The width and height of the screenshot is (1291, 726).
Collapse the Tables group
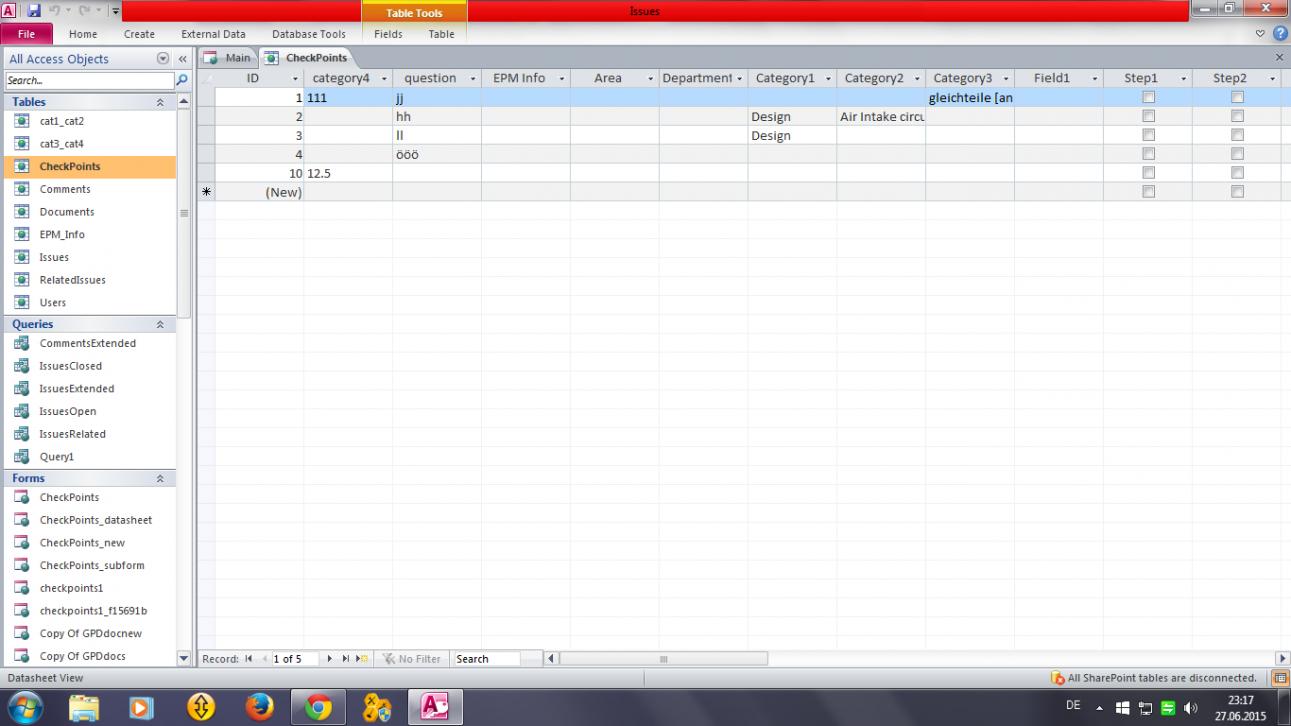pos(160,102)
